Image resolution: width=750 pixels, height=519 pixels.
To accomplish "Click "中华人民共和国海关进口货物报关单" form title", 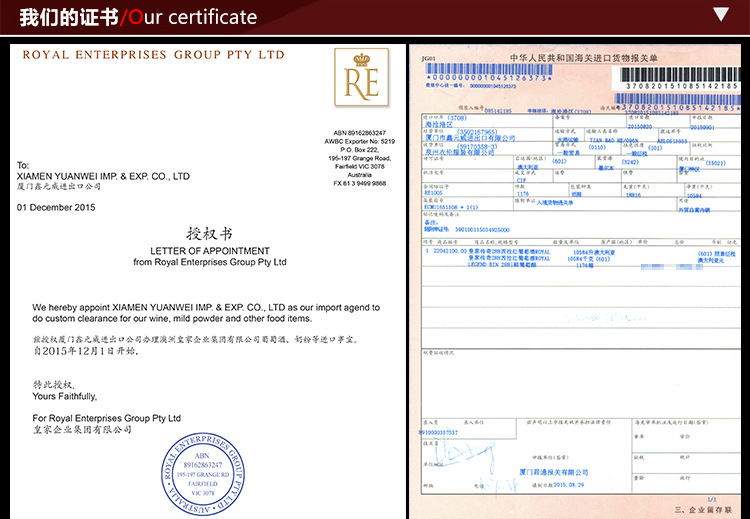I will 584,58.
